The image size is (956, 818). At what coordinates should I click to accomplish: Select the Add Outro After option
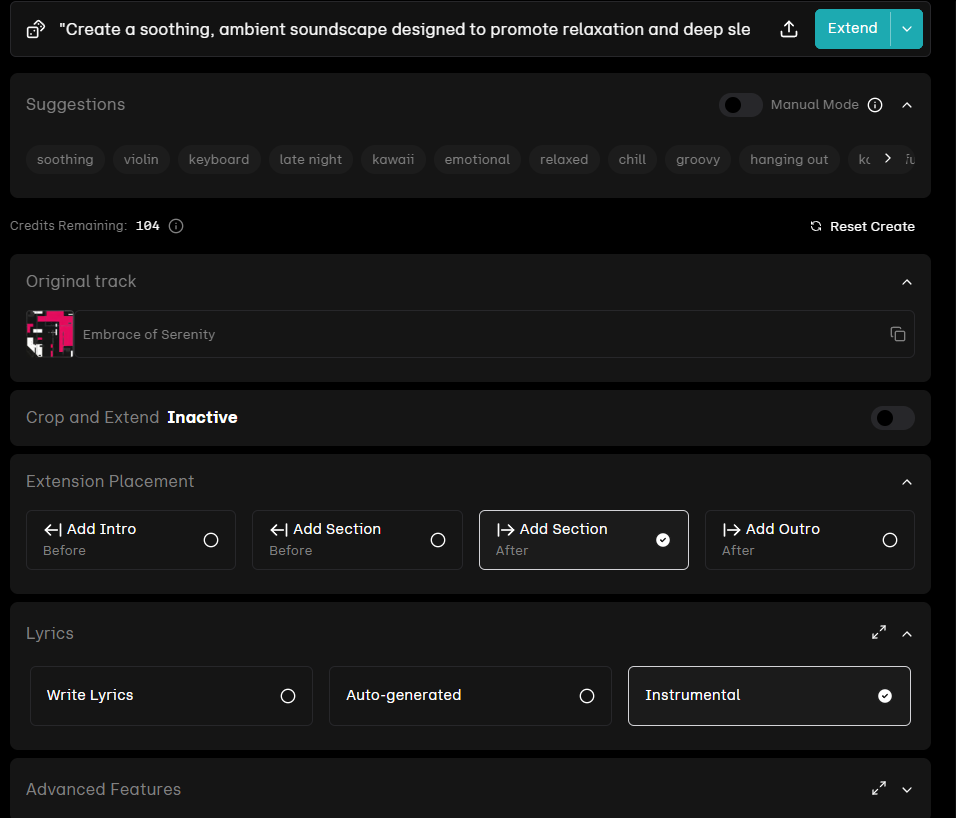tap(810, 540)
